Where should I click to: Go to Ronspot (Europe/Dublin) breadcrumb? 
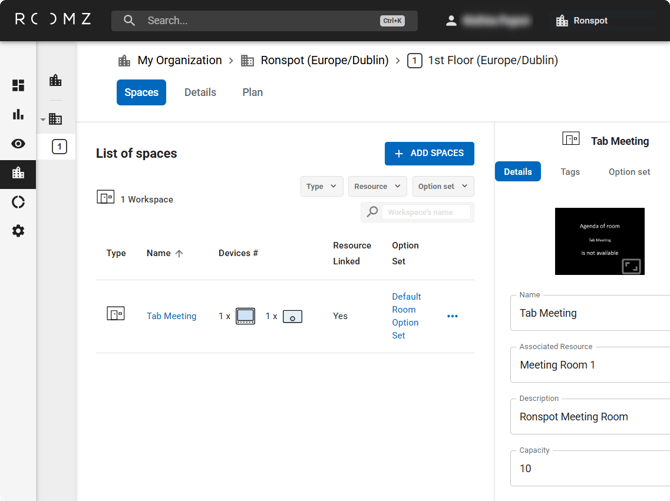325,60
